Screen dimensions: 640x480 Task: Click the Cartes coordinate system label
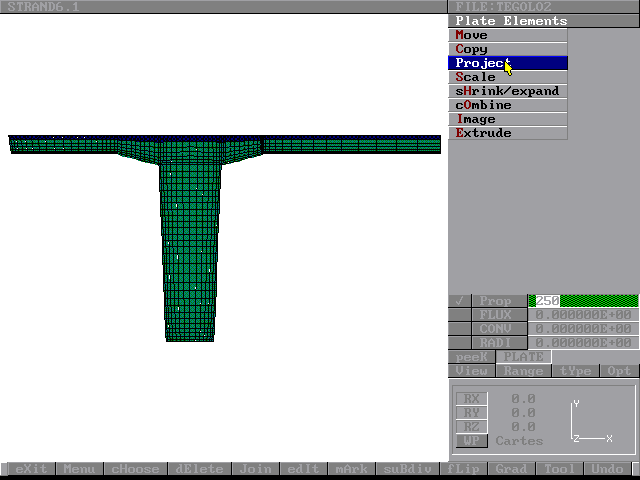coord(519,441)
